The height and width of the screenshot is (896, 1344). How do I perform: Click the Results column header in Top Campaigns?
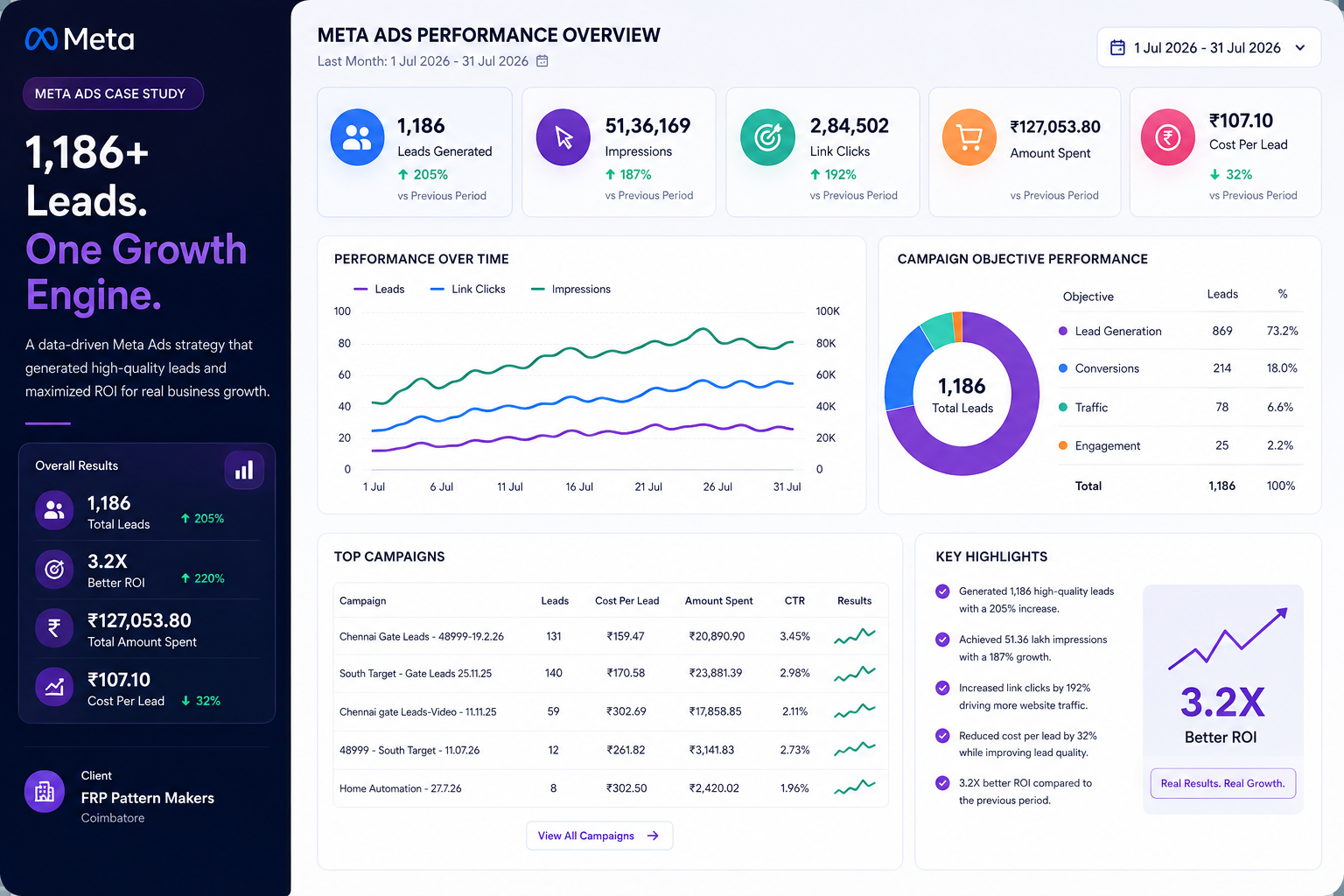(x=855, y=600)
